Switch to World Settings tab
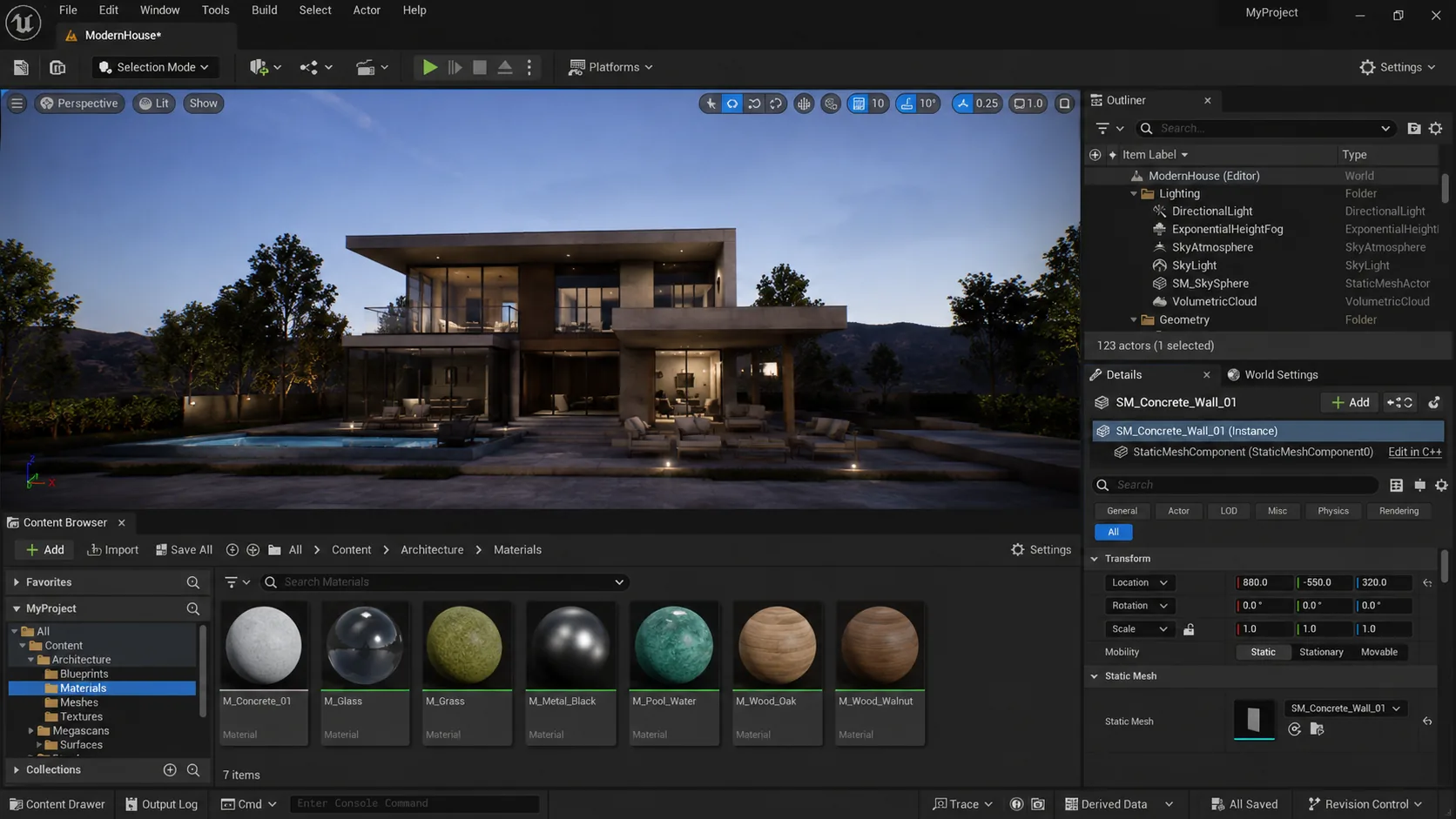This screenshot has height=819, width=1456. (x=1273, y=374)
